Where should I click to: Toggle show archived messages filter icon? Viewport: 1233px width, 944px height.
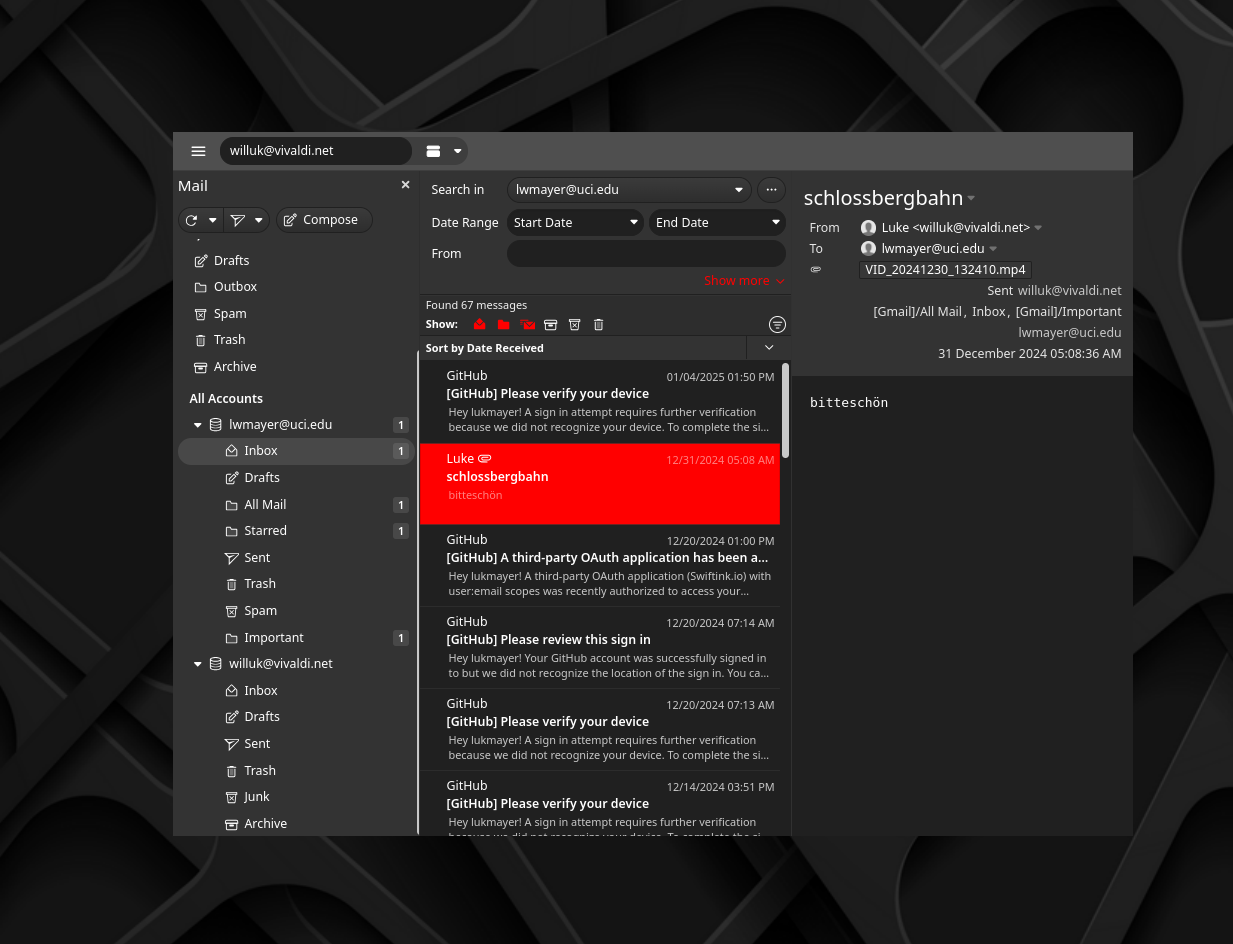tap(551, 324)
